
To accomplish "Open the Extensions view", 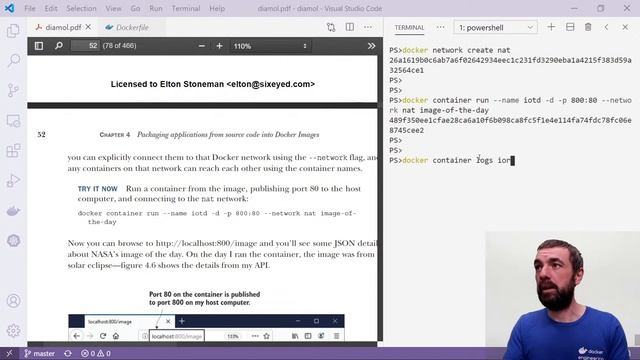I will pos(13,151).
